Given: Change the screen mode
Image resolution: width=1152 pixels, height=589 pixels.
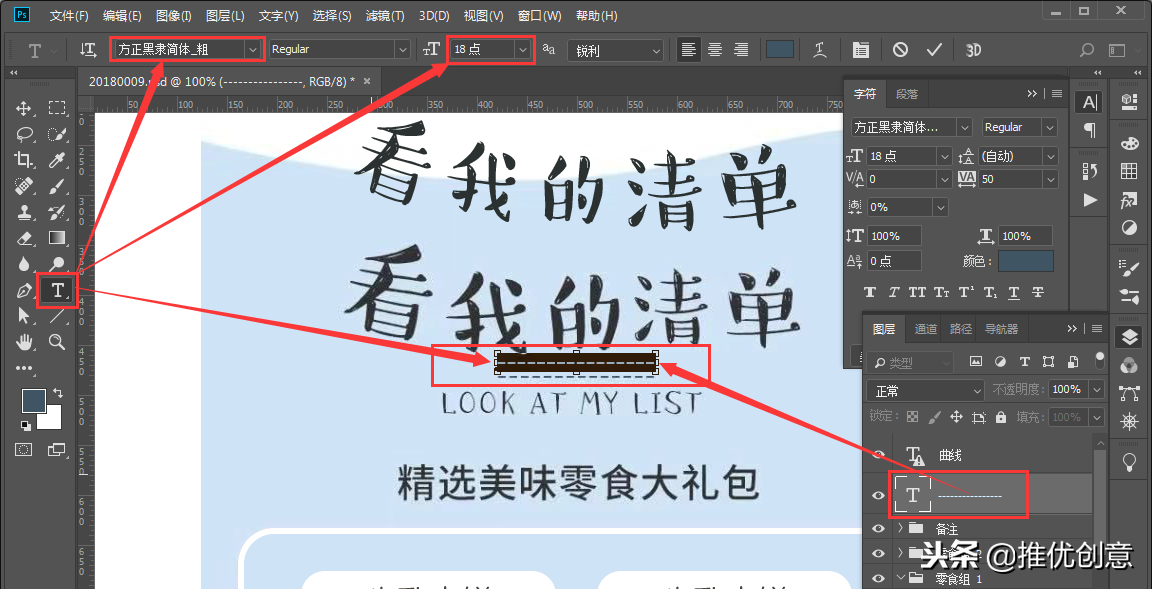Looking at the screenshot, I should point(57,449).
